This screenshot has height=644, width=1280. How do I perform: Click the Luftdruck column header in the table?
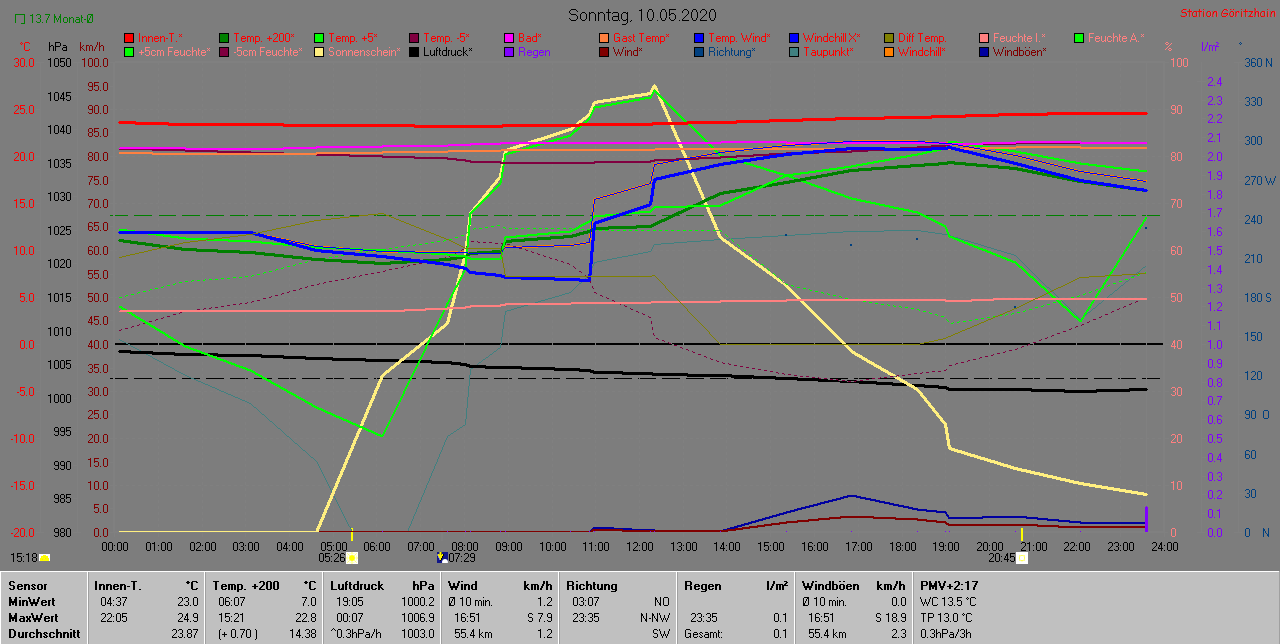coord(358,585)
